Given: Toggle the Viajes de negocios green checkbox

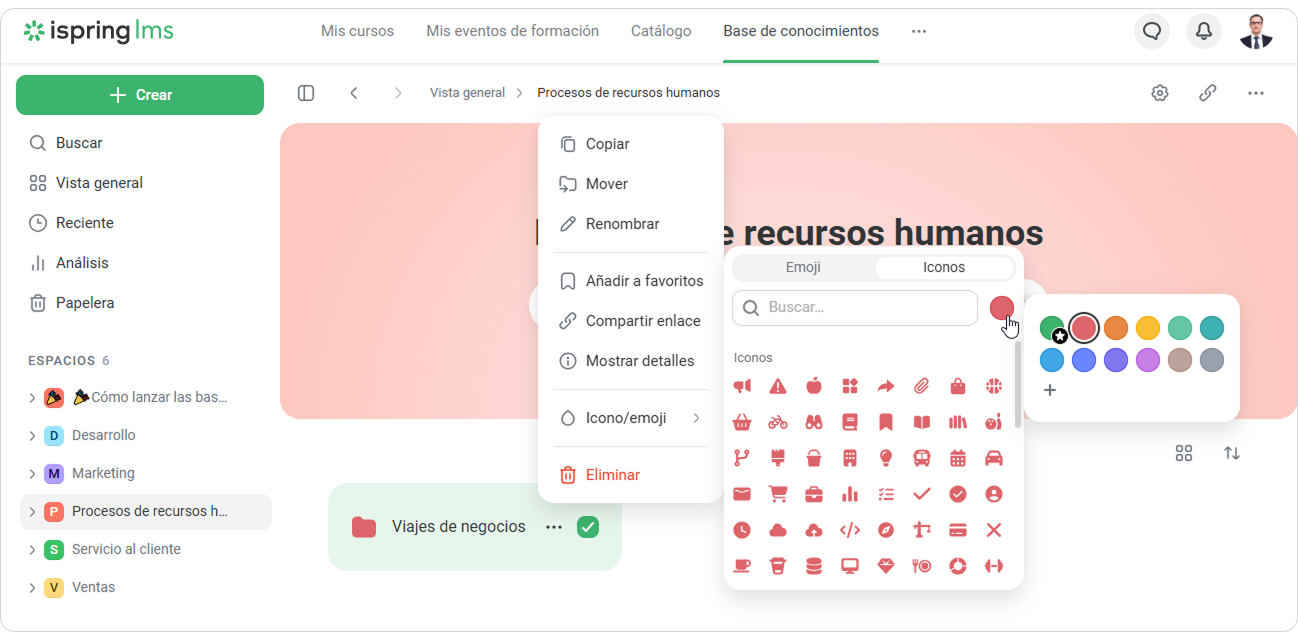Looking at the screenshot, I should tap(588, 527).
